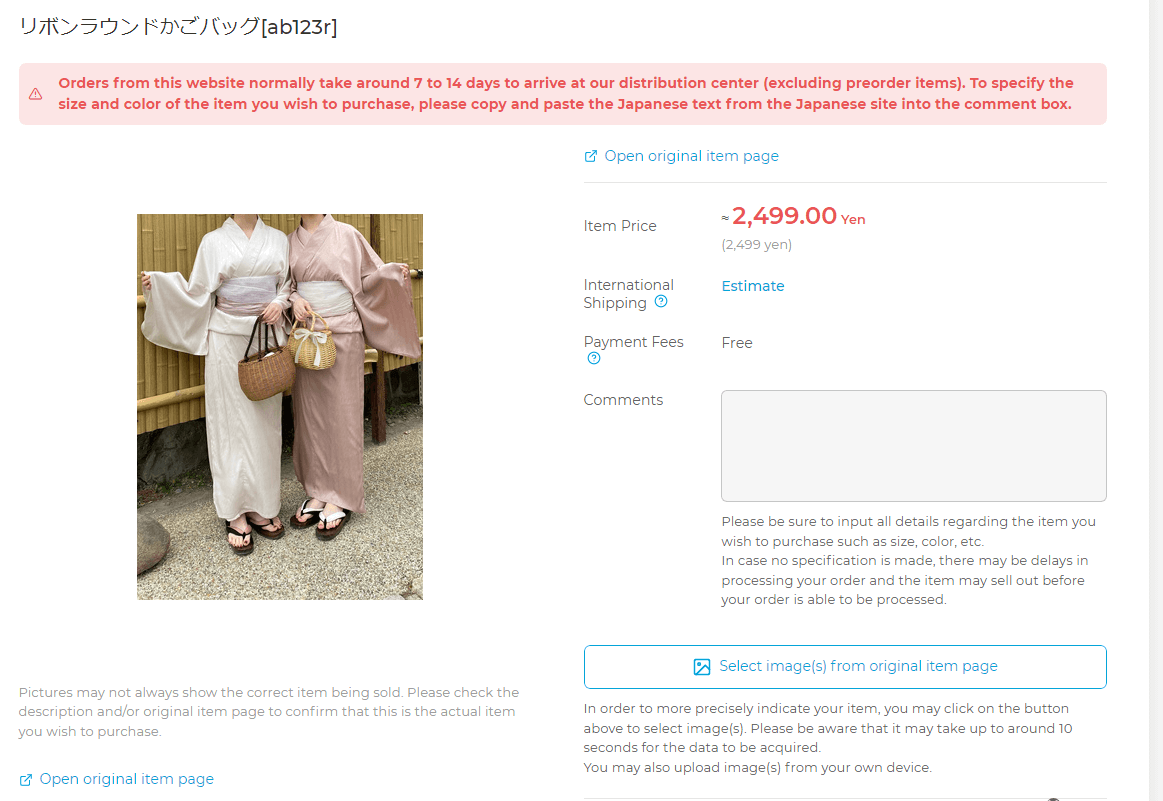This screenshot has height=801, width=1163.
Task: Click the grey (2,499 yen) original price text
Action: [x=757, y=245]
